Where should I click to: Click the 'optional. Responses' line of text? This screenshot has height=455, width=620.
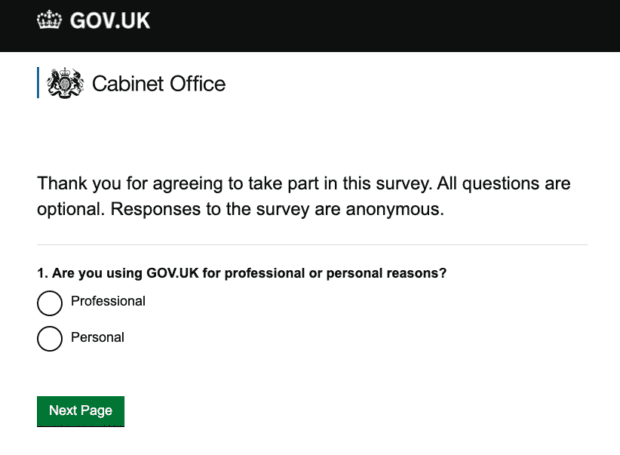point(241,209)
